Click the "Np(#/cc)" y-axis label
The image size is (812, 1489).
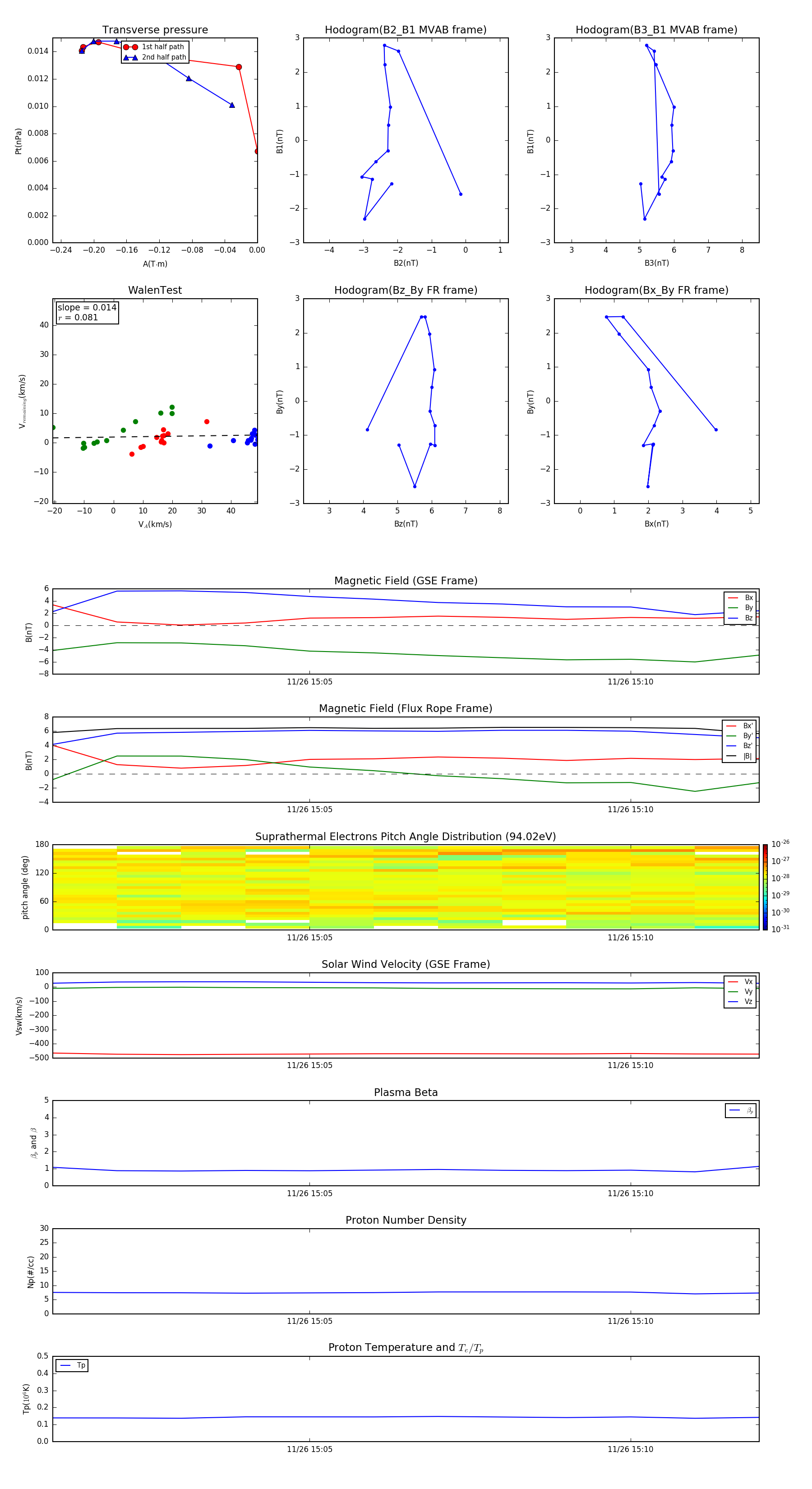point(31,1272)
